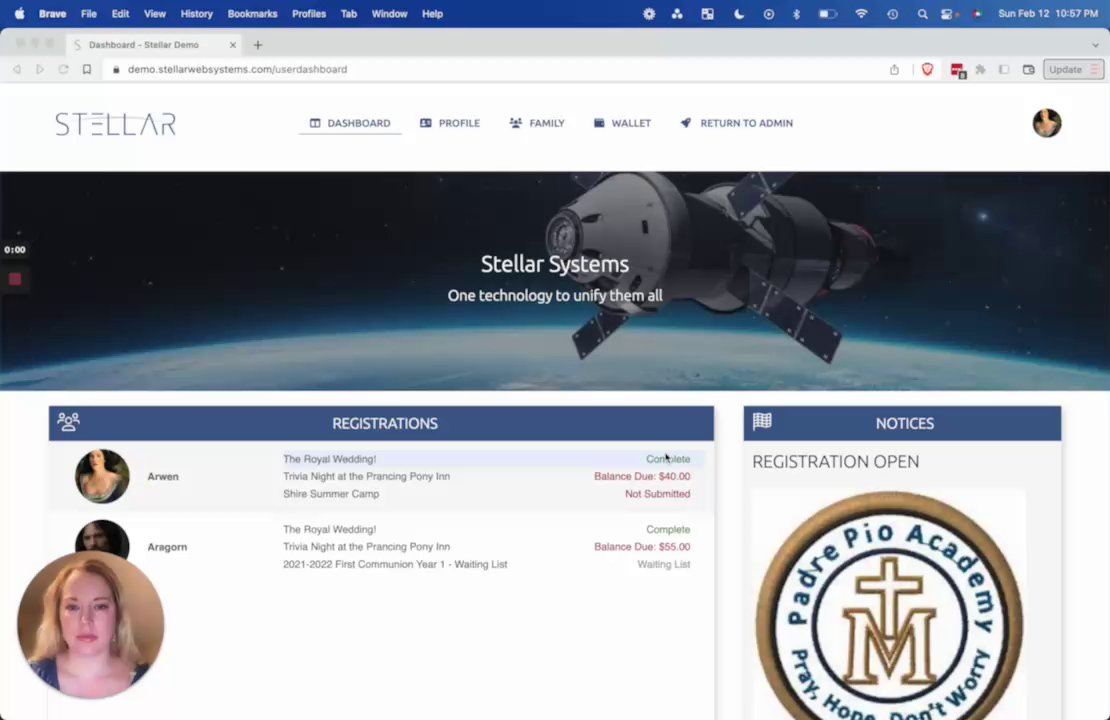1110x720 pixels.
Task: Open Control Center icon
Action: pyautogui.click(x=946, y=13)
